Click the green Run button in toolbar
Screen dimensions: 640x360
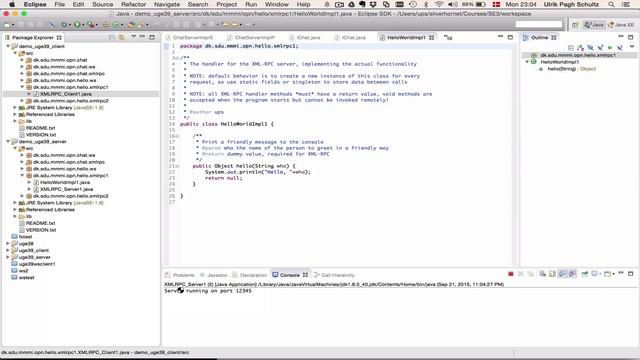77,25
